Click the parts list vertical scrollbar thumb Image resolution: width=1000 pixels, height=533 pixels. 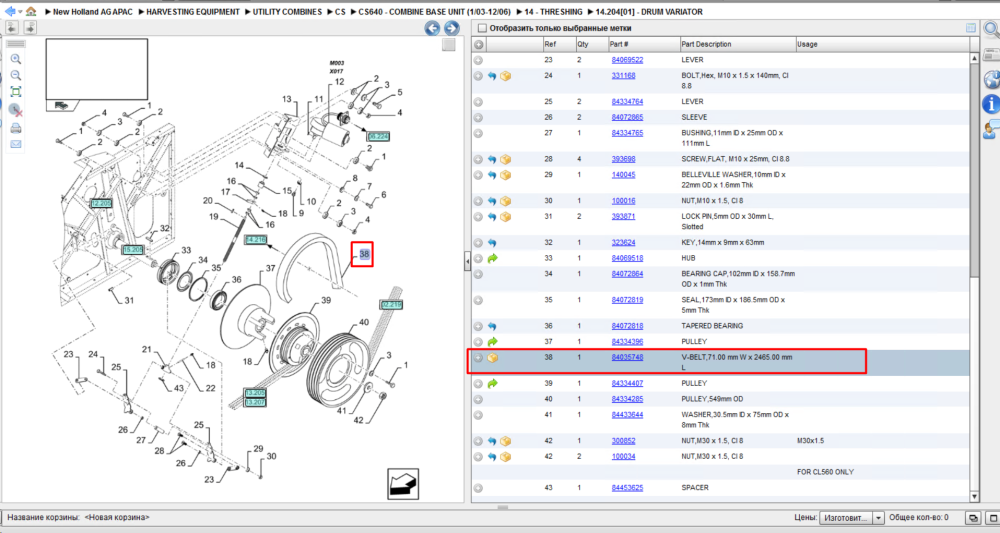click(x=974, y=170)
